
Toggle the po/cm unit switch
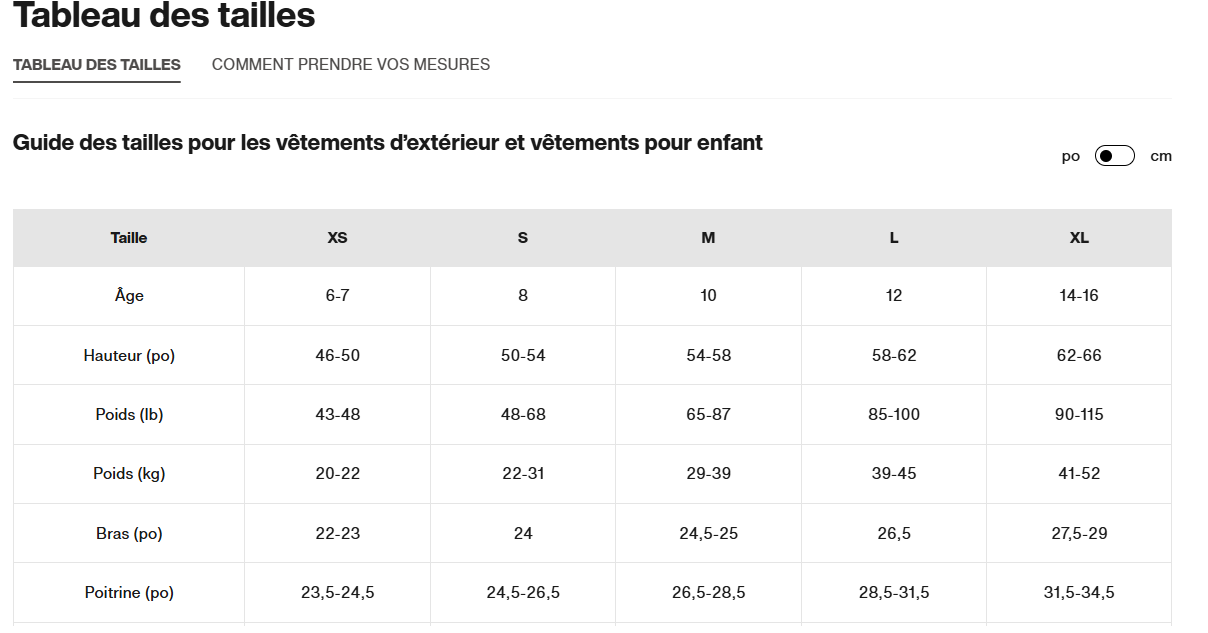click(1114, 156)
